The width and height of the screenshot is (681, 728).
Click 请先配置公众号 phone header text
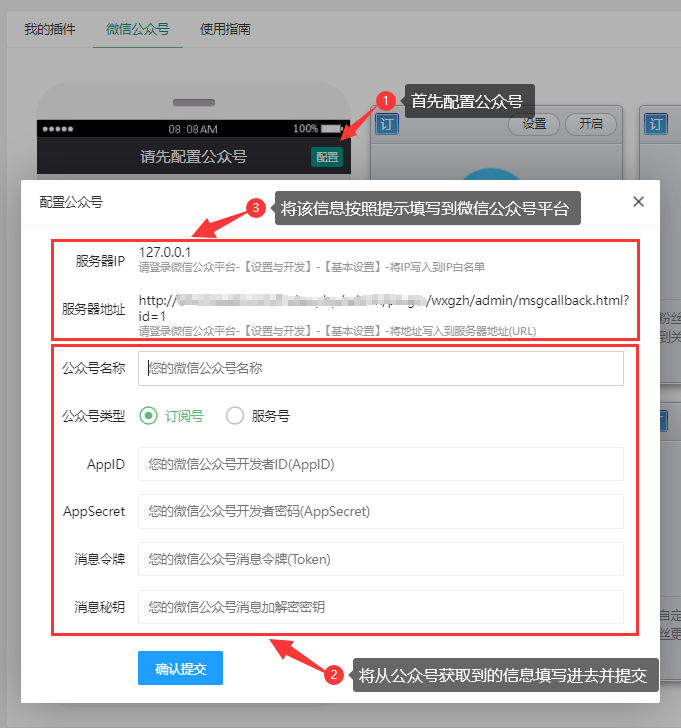[194, 156]
